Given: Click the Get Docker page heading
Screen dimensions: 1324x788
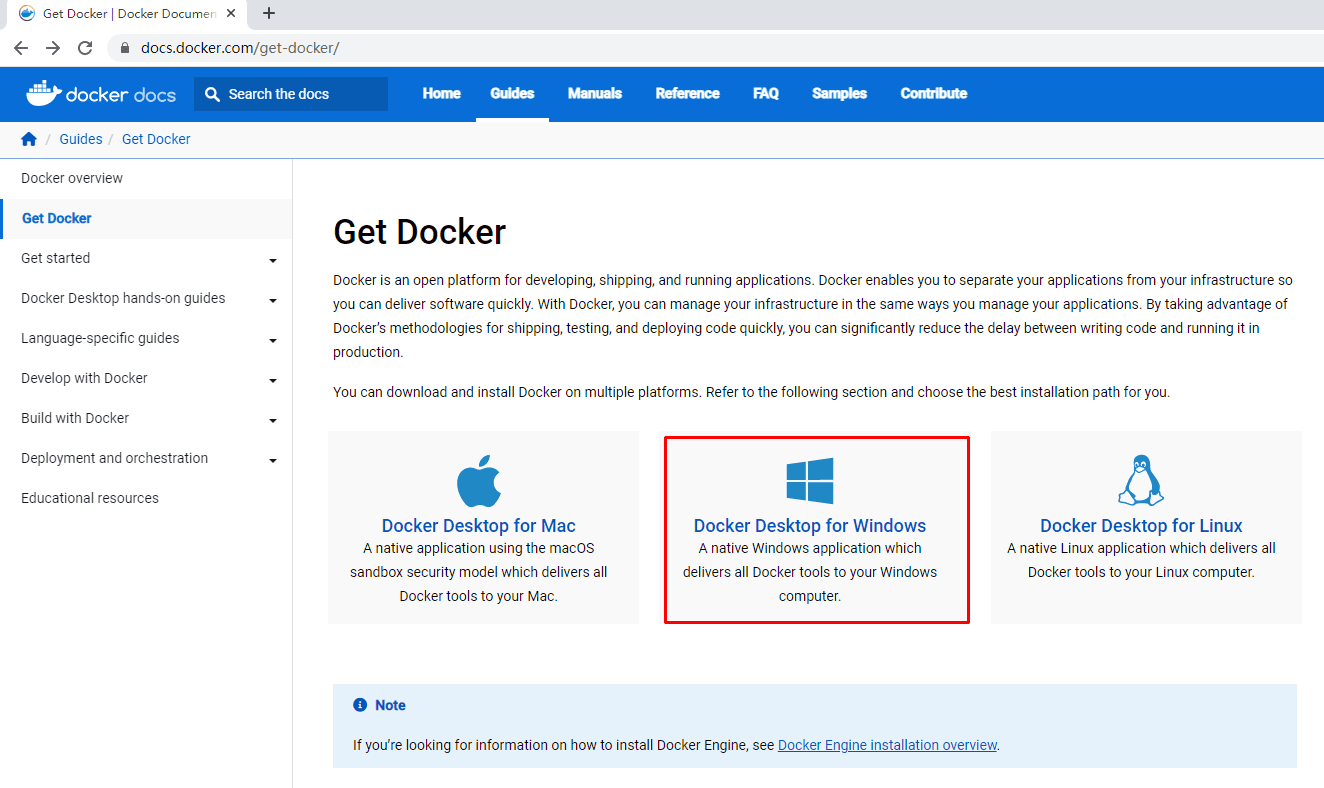Looking at the screenshot, I should [x=420, y=232].
